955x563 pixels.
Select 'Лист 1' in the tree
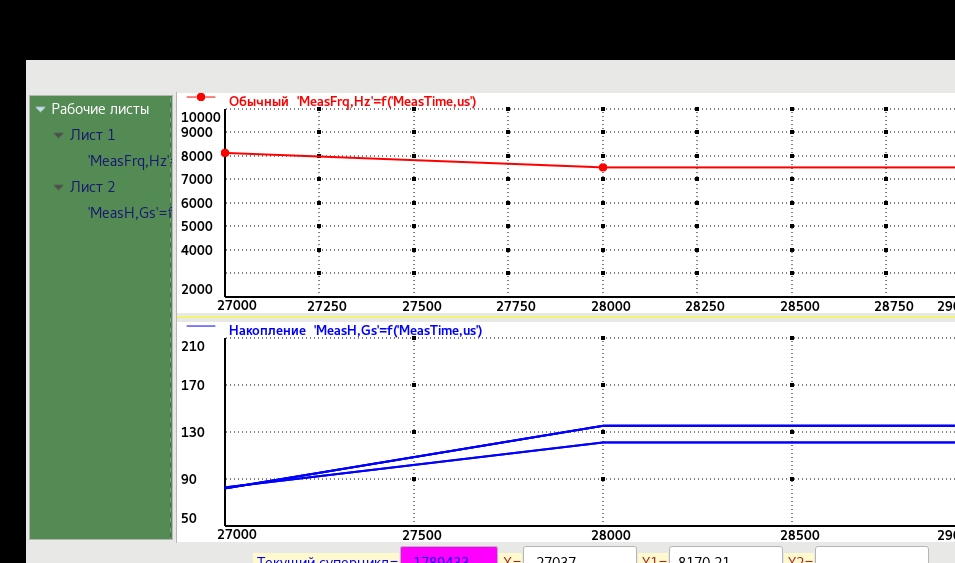92,135
